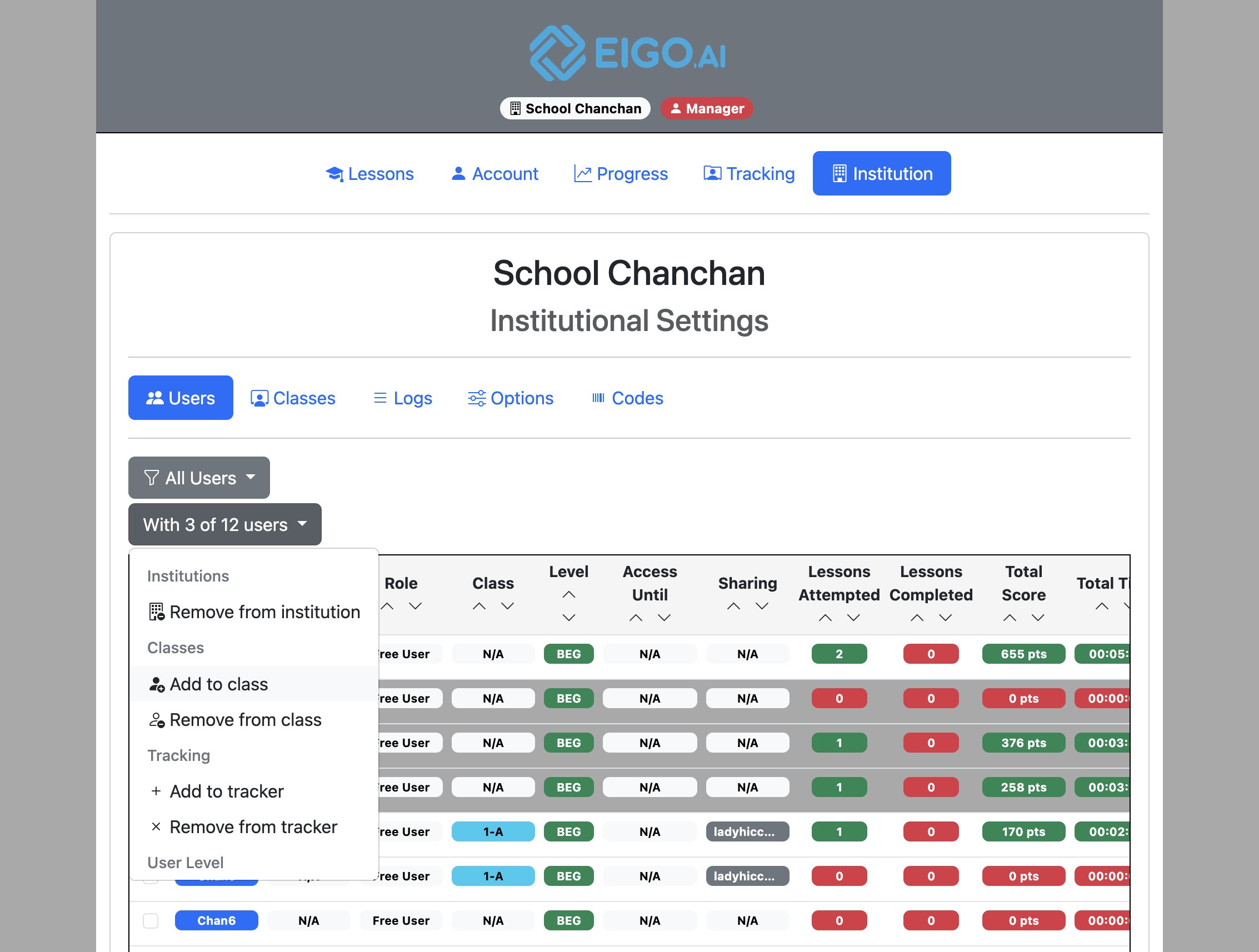Sort Access Until column descending
The height and width of the screenshot is (952, 1259).
(664, 618)
